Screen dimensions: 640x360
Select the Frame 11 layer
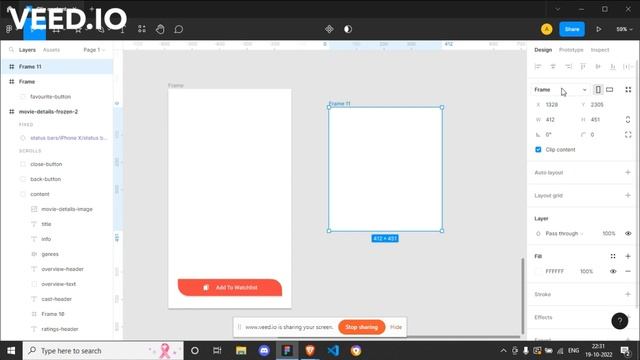pyautogui.click(x=57, y=67)
